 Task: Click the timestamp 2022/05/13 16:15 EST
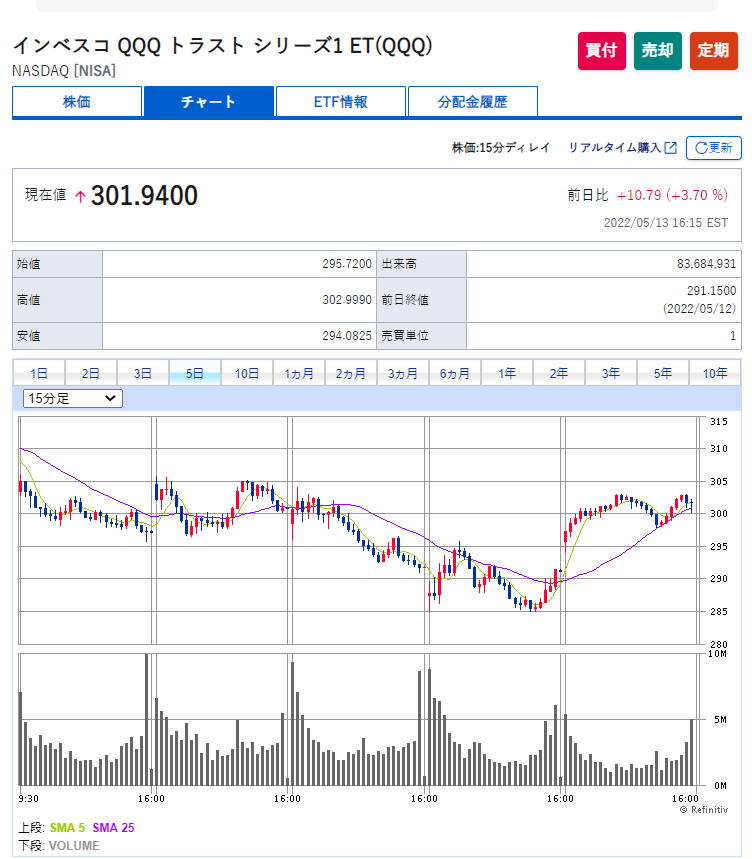pos(665,222)
